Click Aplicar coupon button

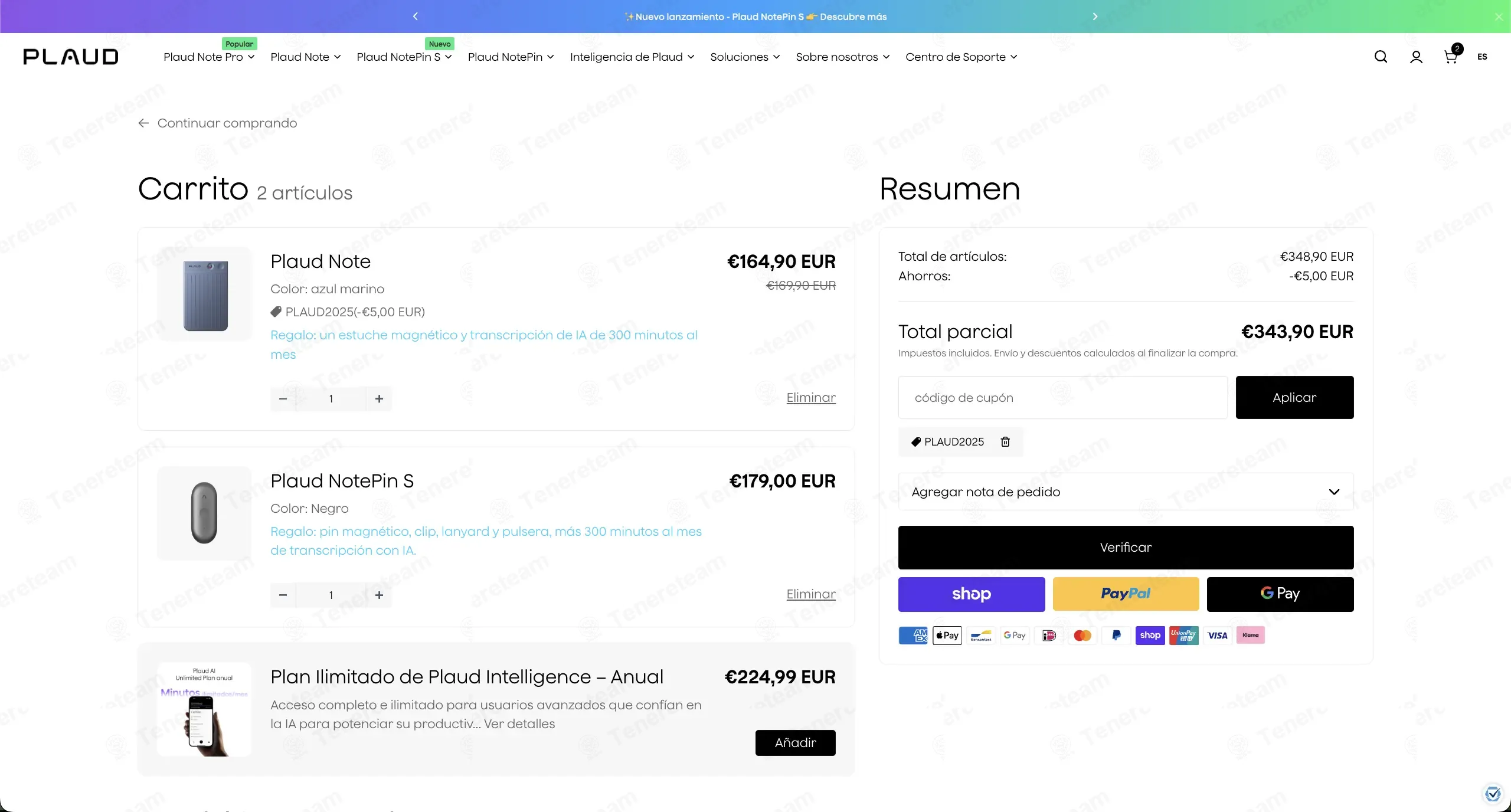(1294, 398)
